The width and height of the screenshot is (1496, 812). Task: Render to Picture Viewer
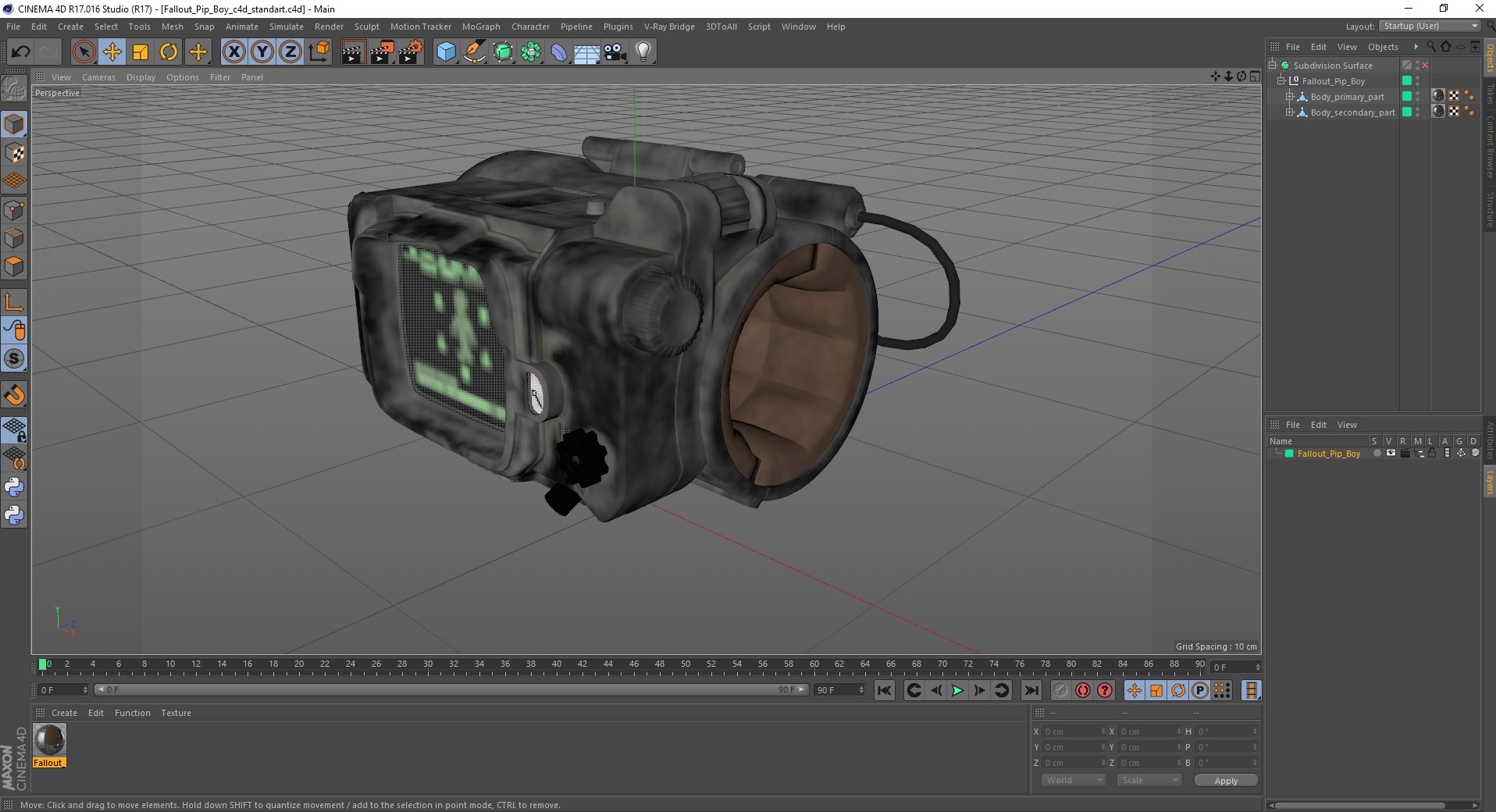pos(382,52)
